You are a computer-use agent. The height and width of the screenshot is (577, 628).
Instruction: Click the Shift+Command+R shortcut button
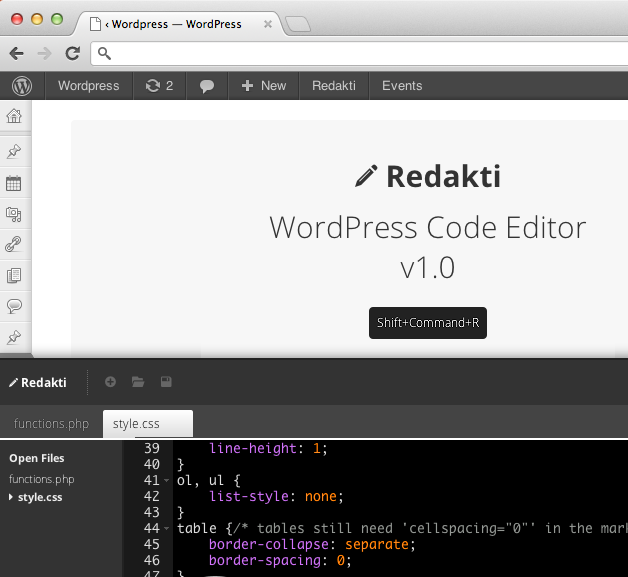428,323
